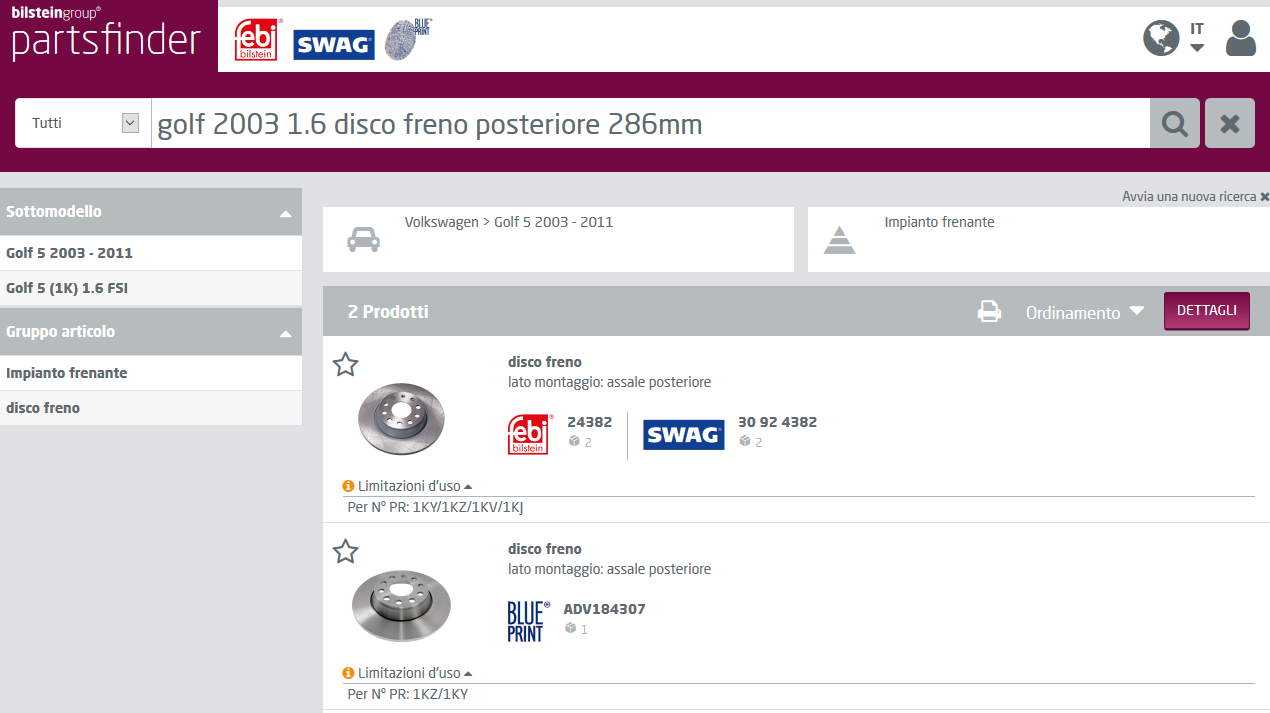Click package quantity icon under ADV184307

click(570, 628)
